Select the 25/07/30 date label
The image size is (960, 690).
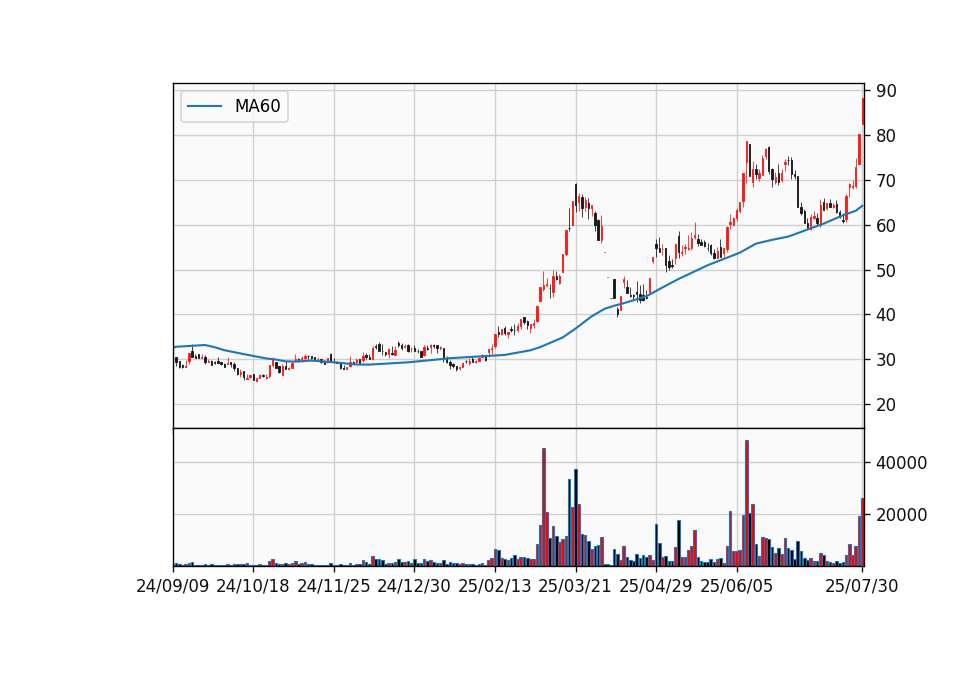pos(862,586)
